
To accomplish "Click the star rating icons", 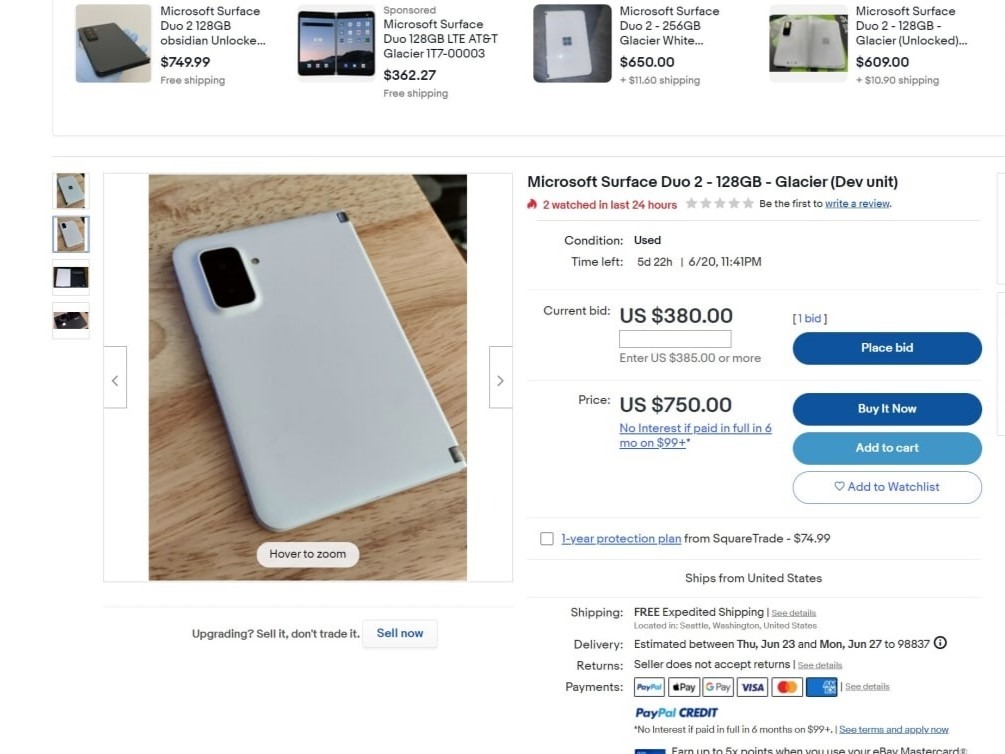I will 720,204.
